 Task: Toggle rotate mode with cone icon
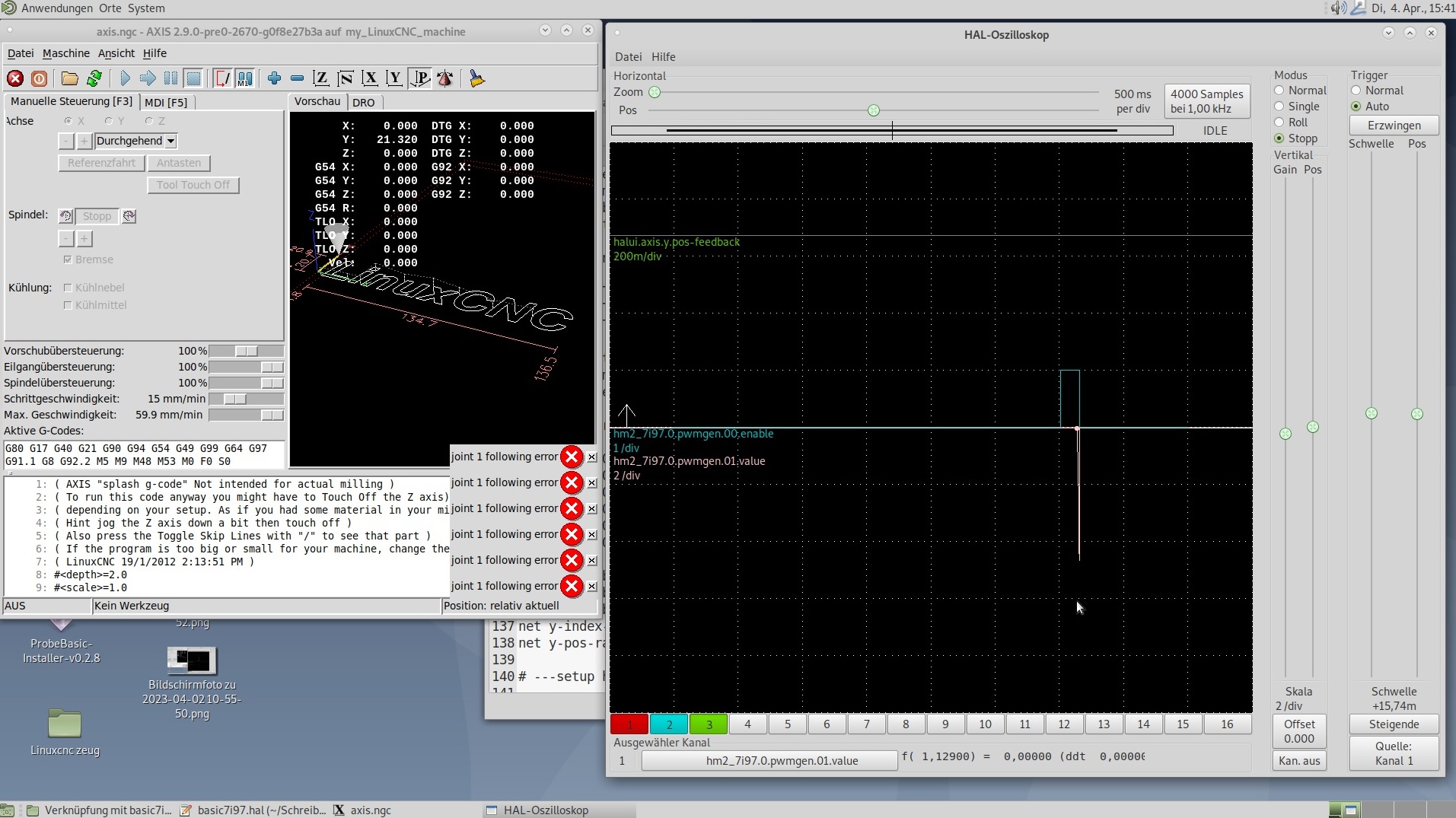click(x=445, y=78)
